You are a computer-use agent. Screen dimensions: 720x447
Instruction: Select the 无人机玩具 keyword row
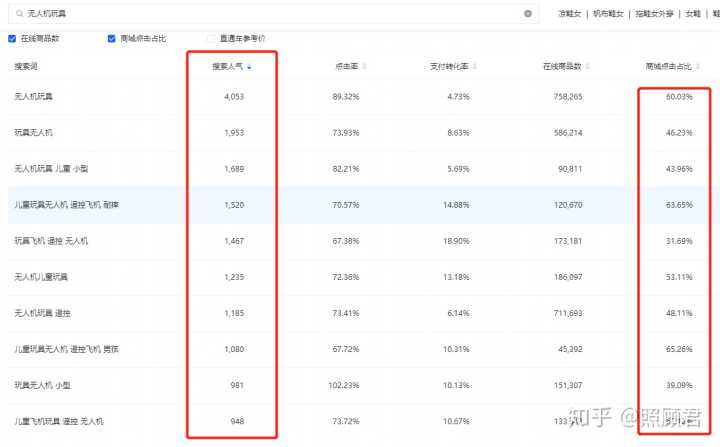point(34,96)
